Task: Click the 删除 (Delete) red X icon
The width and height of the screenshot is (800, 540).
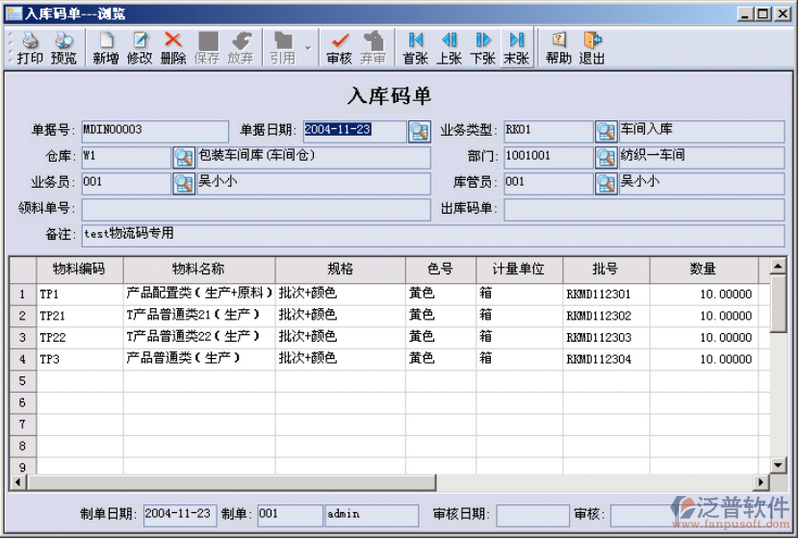Action: pyautogui.click(x=173, y=47)
